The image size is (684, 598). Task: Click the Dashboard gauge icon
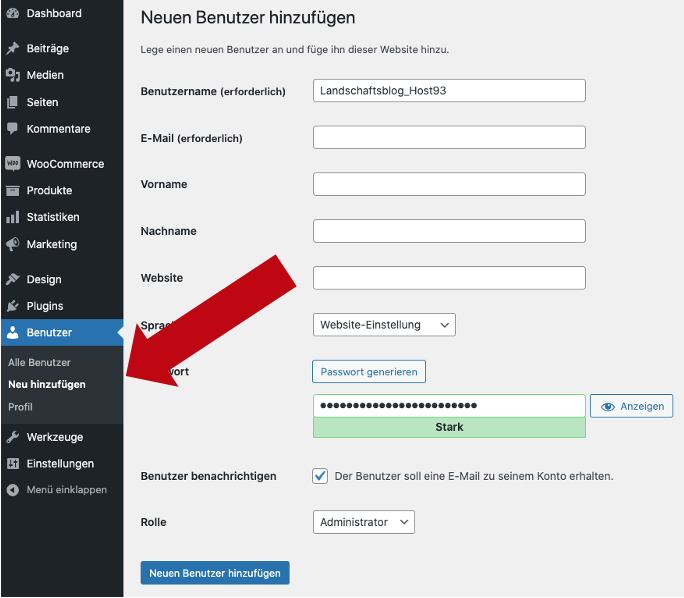(x=13, y=13)
